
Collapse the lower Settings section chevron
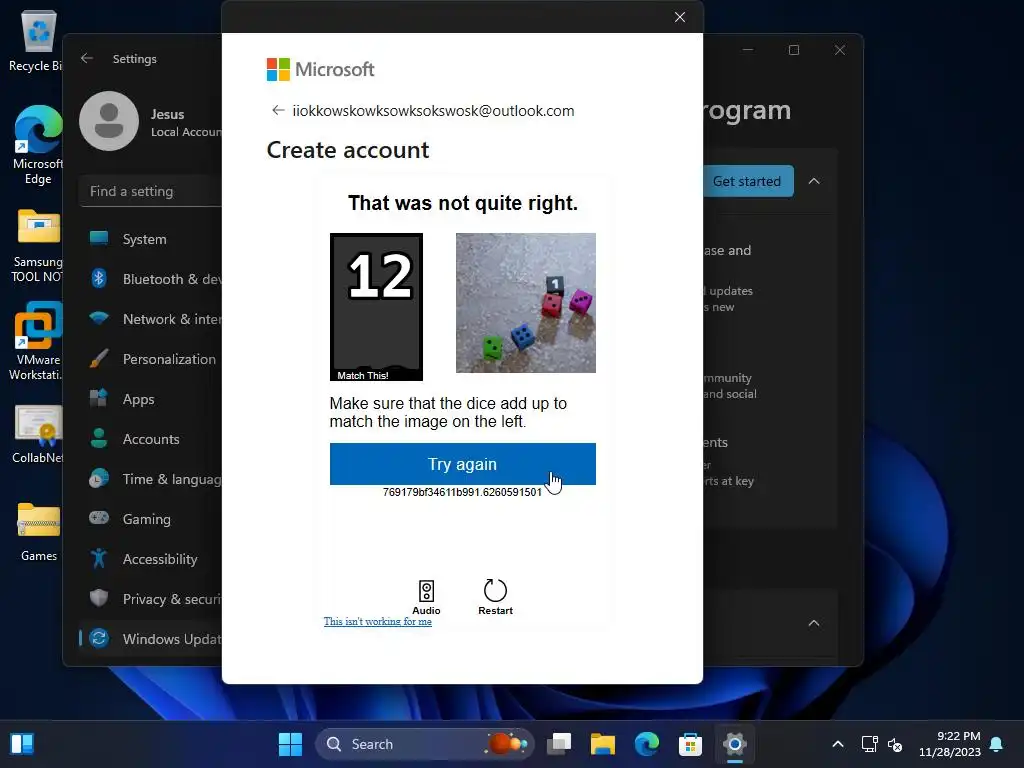[814, 623]
